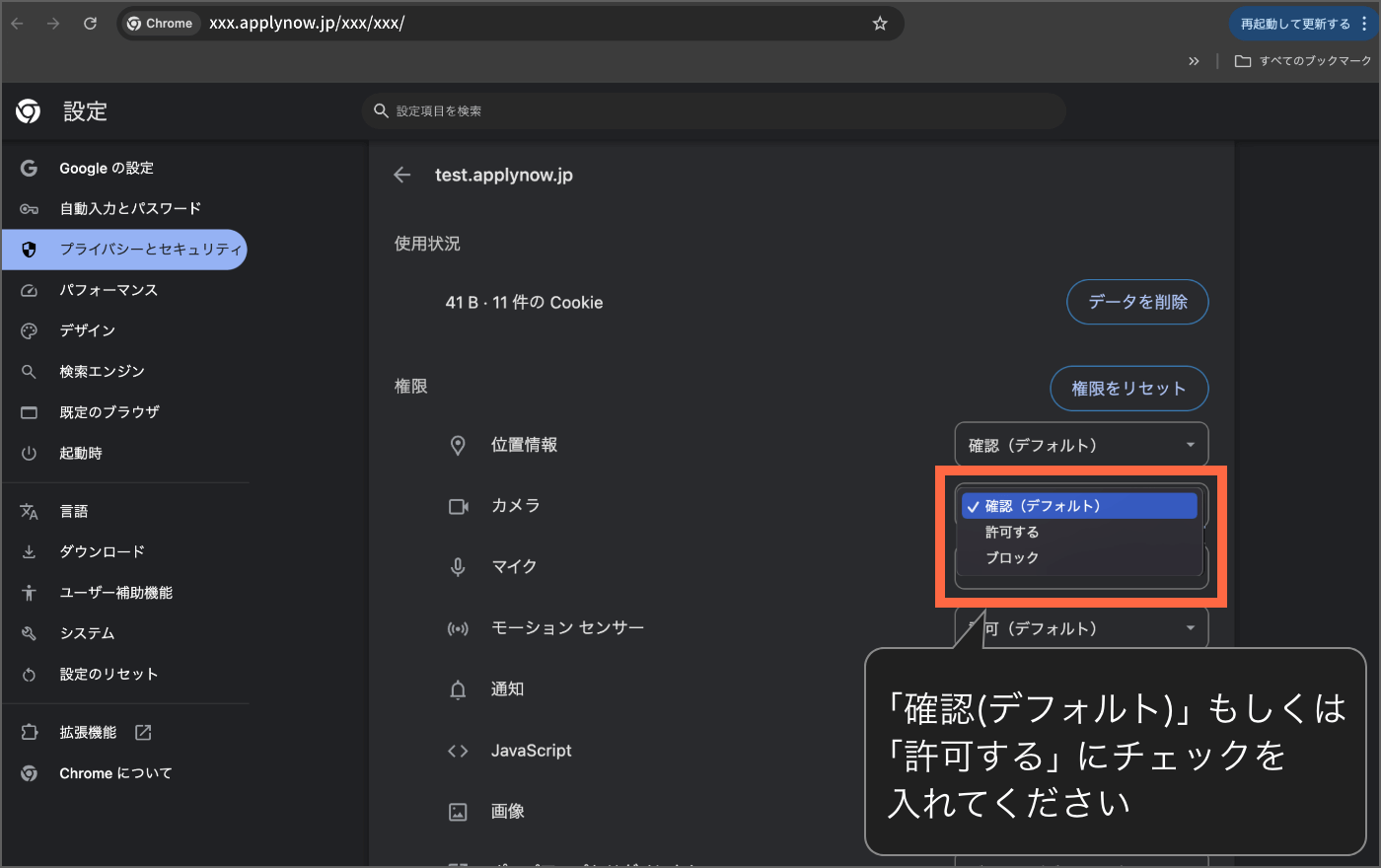Click the bell icon beside 通知
Viewport: 1381px width, 868px height.
[x=458, y=689]
